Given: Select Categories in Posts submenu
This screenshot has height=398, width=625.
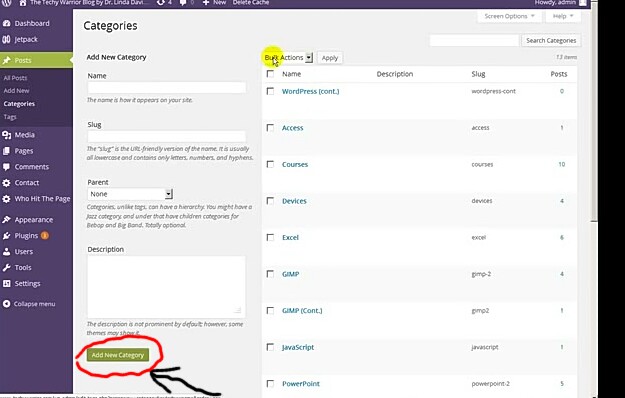Looking at the screenshot, I should point(19,104).
